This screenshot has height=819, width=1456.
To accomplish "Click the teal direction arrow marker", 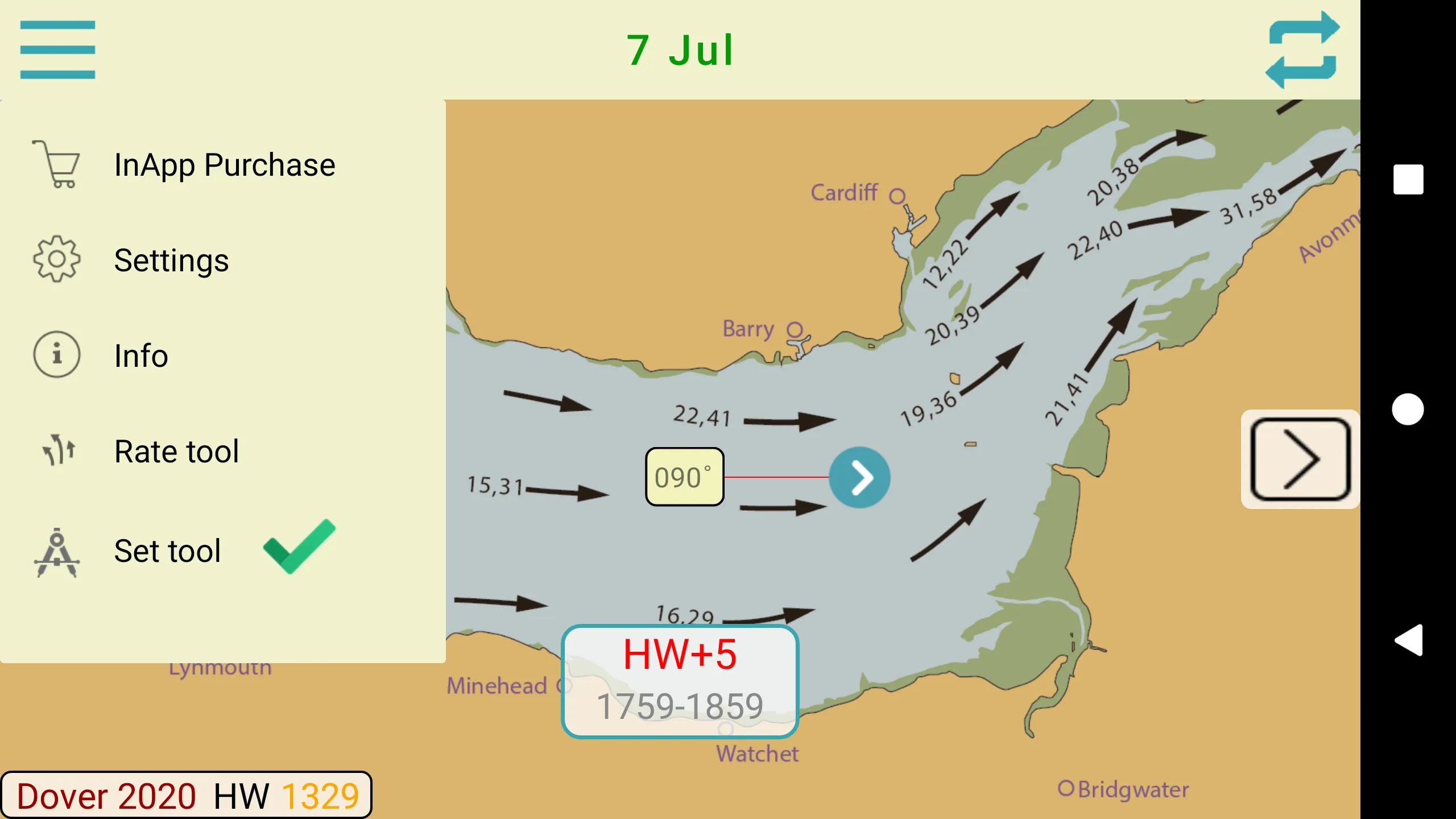I will pyautogui.click(x=859, y=477).
